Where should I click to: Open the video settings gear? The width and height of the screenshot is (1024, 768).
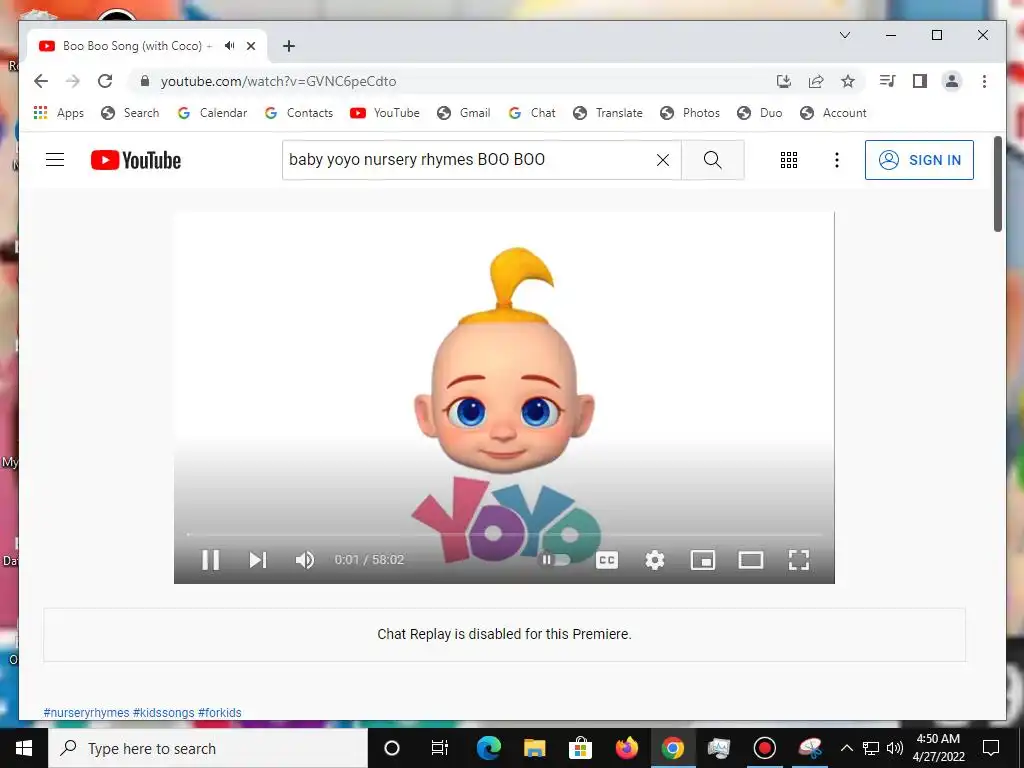(x=654, y=560)
